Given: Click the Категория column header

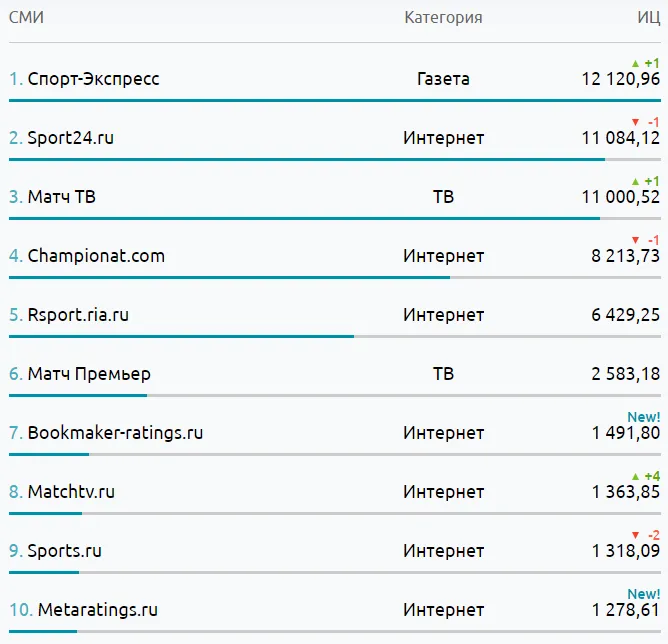Looking at the screenshot, I should [443, 17].
